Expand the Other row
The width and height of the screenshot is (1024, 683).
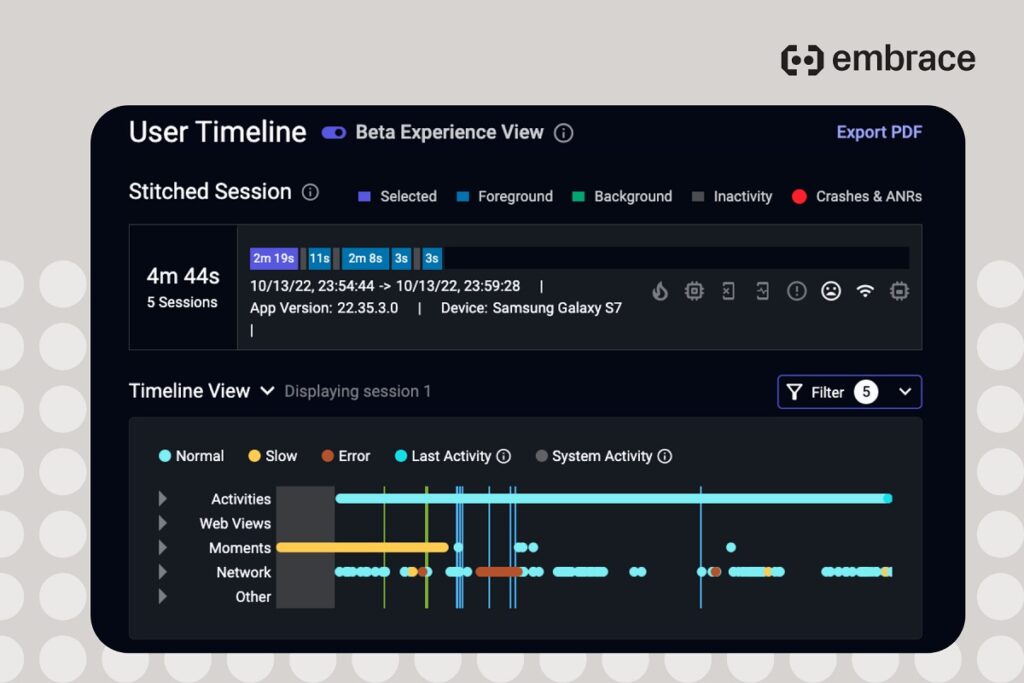(163, 596)
